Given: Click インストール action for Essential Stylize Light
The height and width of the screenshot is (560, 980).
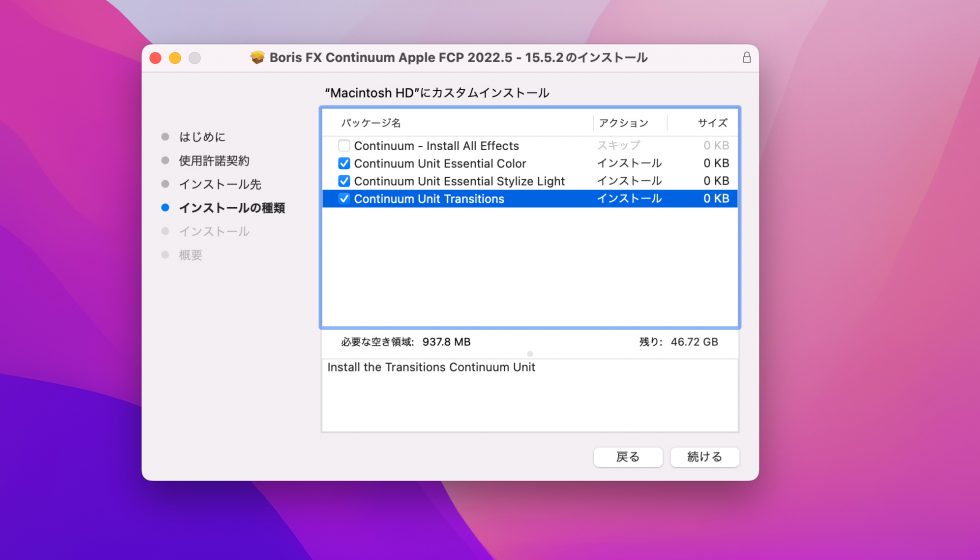Looking at the screenshot, I should coord(629,181).
